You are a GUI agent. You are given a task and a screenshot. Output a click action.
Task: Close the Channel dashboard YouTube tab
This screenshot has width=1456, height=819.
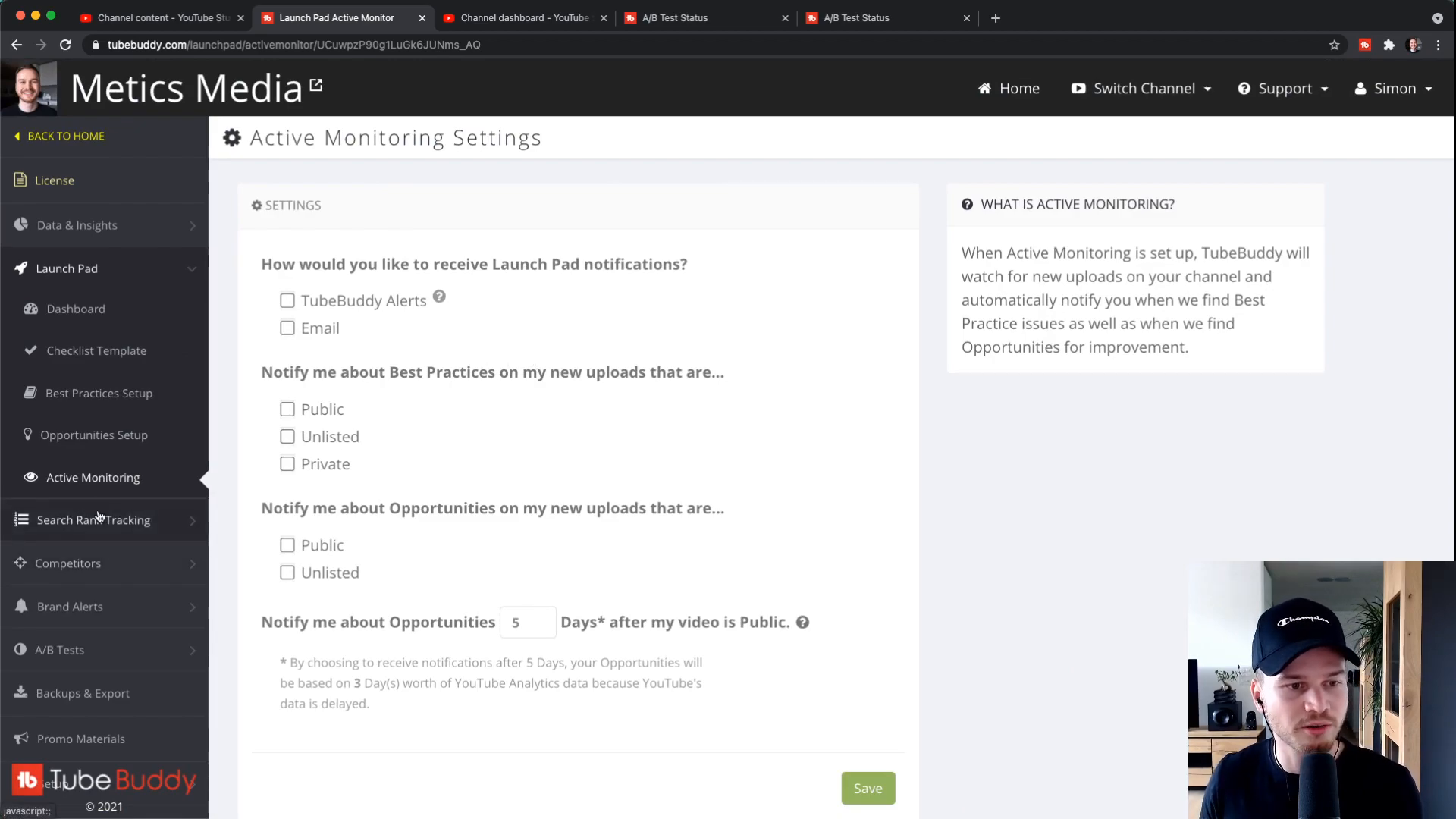pyautogui.click(x=604, y=17)
